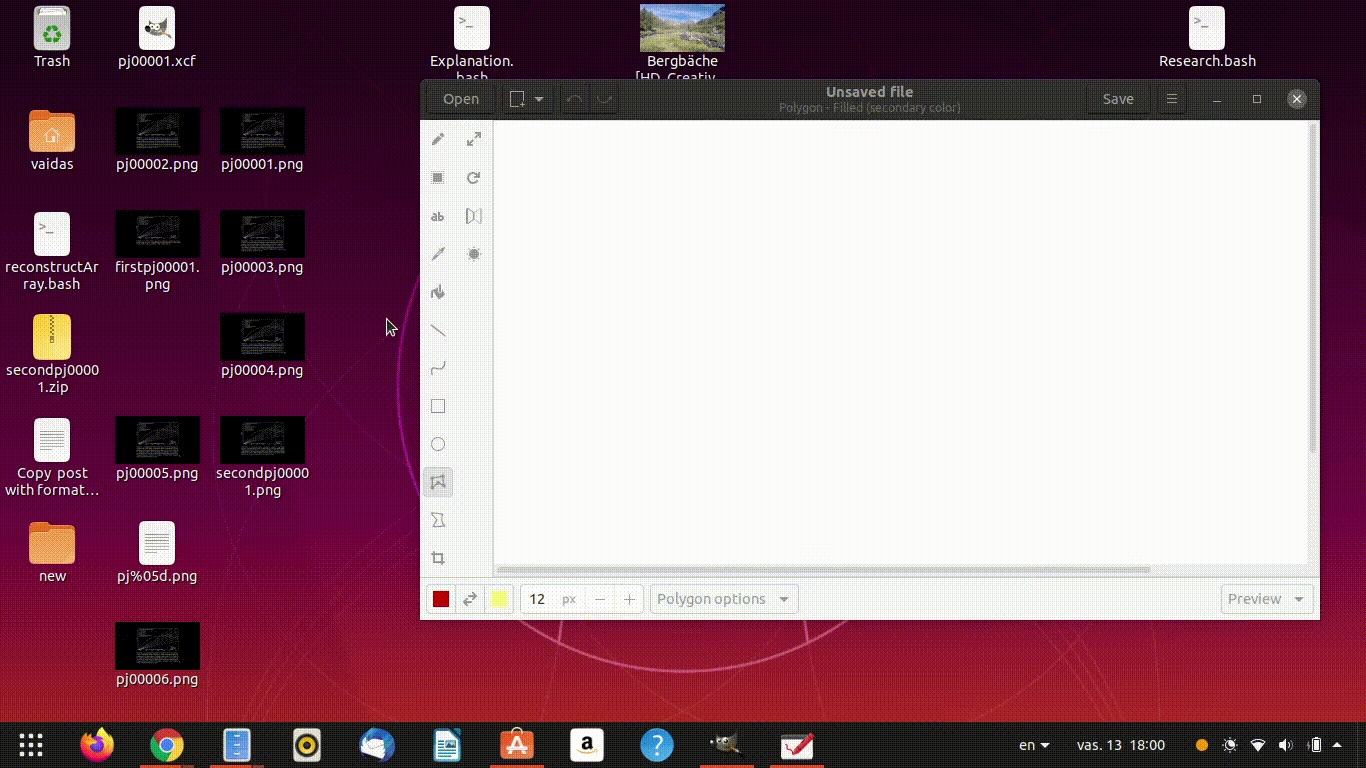Choose the Color Picker eyedropper tool
Viewport: 1366px width, 768px height.
(x=438, y=254)
